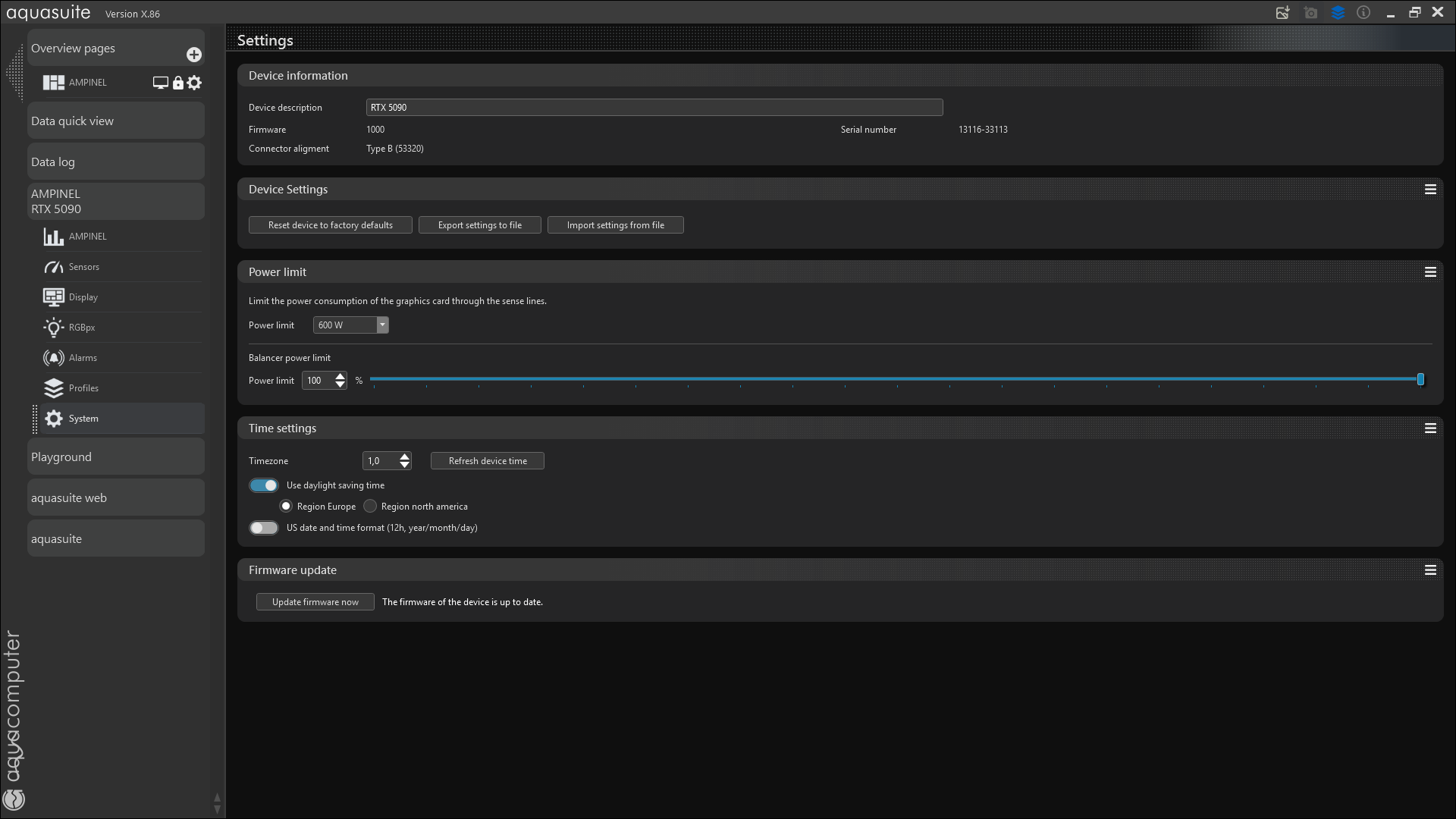Click the balancer power limit slider handle
The height and width of the screenshot is (819, 1456).
tap(1420, 379)
